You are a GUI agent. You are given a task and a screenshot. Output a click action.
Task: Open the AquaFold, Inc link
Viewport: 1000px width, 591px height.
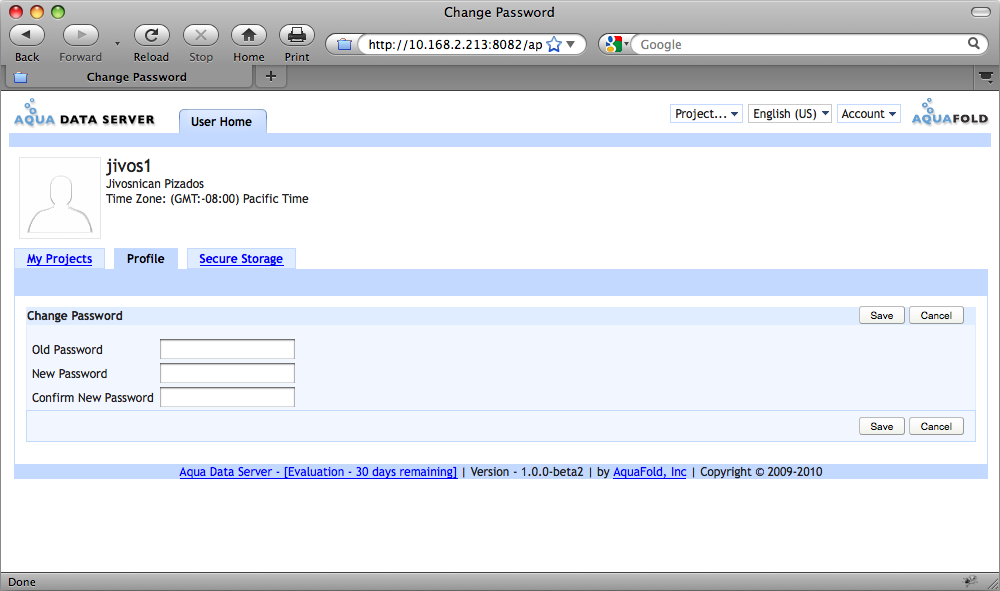pyautogui.click(x=649, y=472)
